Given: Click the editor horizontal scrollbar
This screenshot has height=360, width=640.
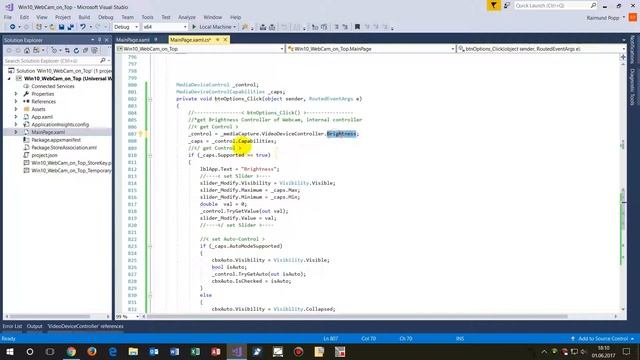Looking at the screenshot, I should (358, 316).
